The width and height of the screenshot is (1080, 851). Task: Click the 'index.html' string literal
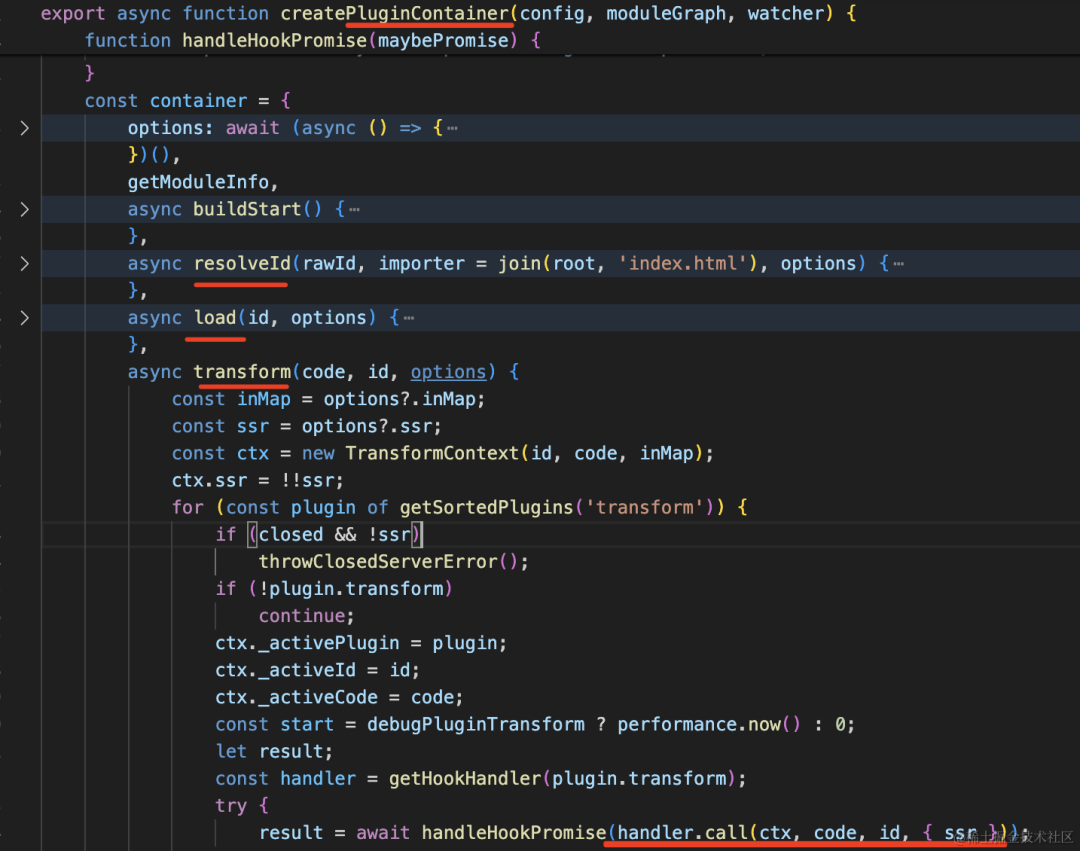[683, 264]
